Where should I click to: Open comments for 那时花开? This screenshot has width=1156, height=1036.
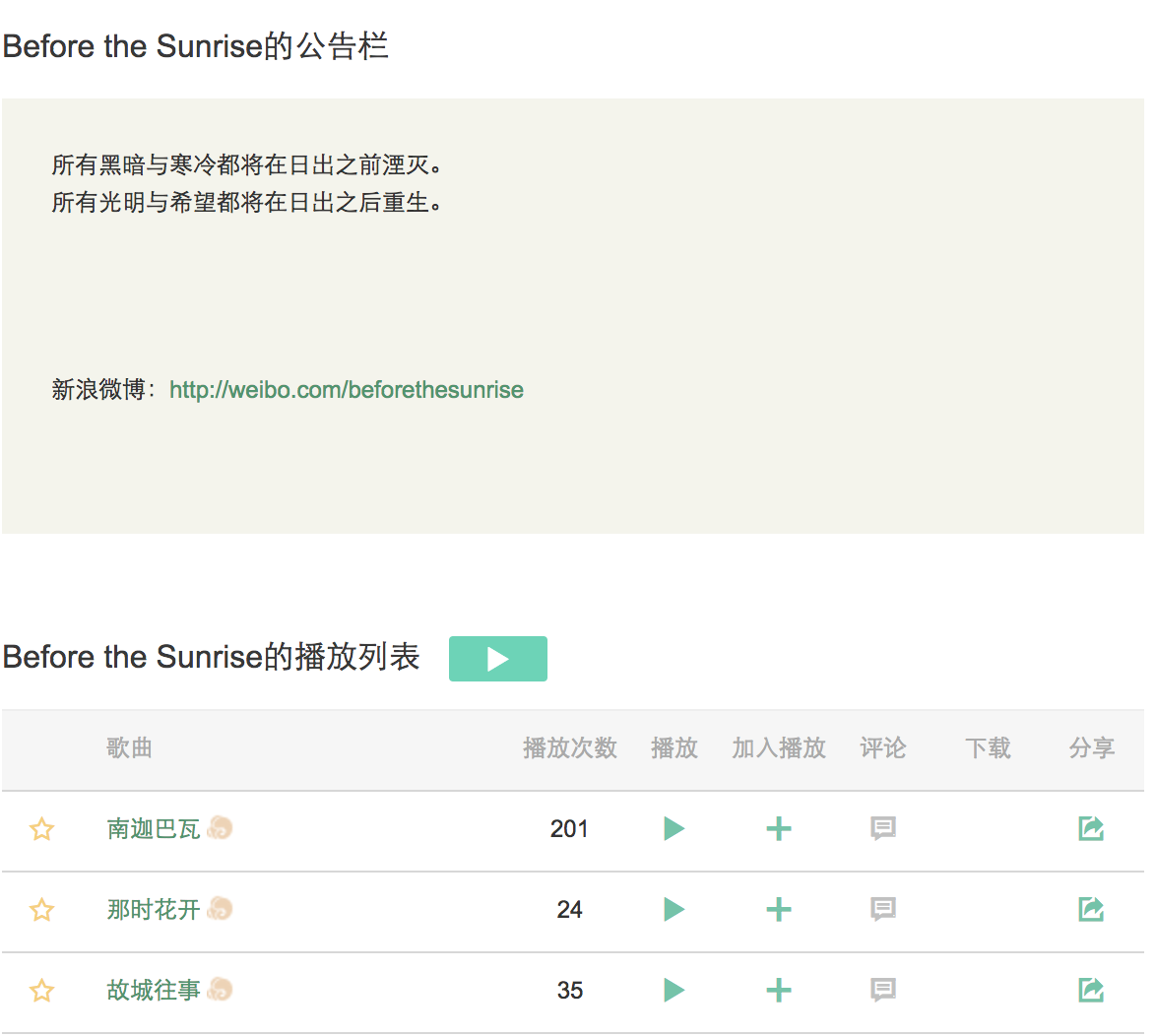(x=883, y=910)
